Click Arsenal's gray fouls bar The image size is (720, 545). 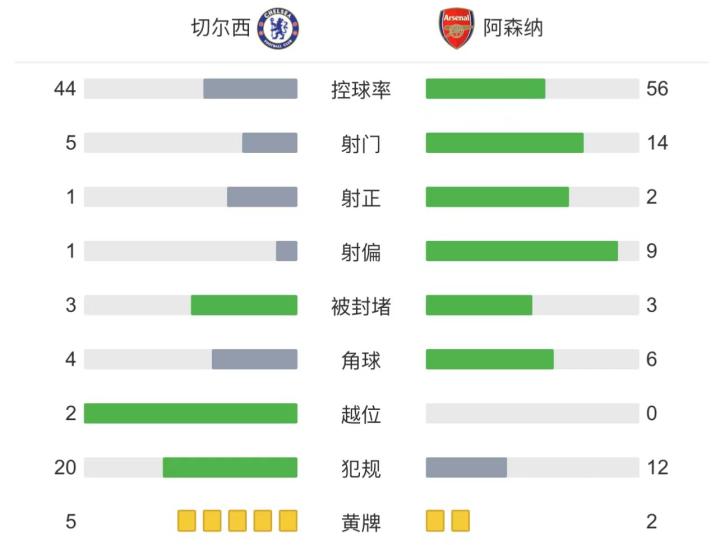[x=466, y=467]
